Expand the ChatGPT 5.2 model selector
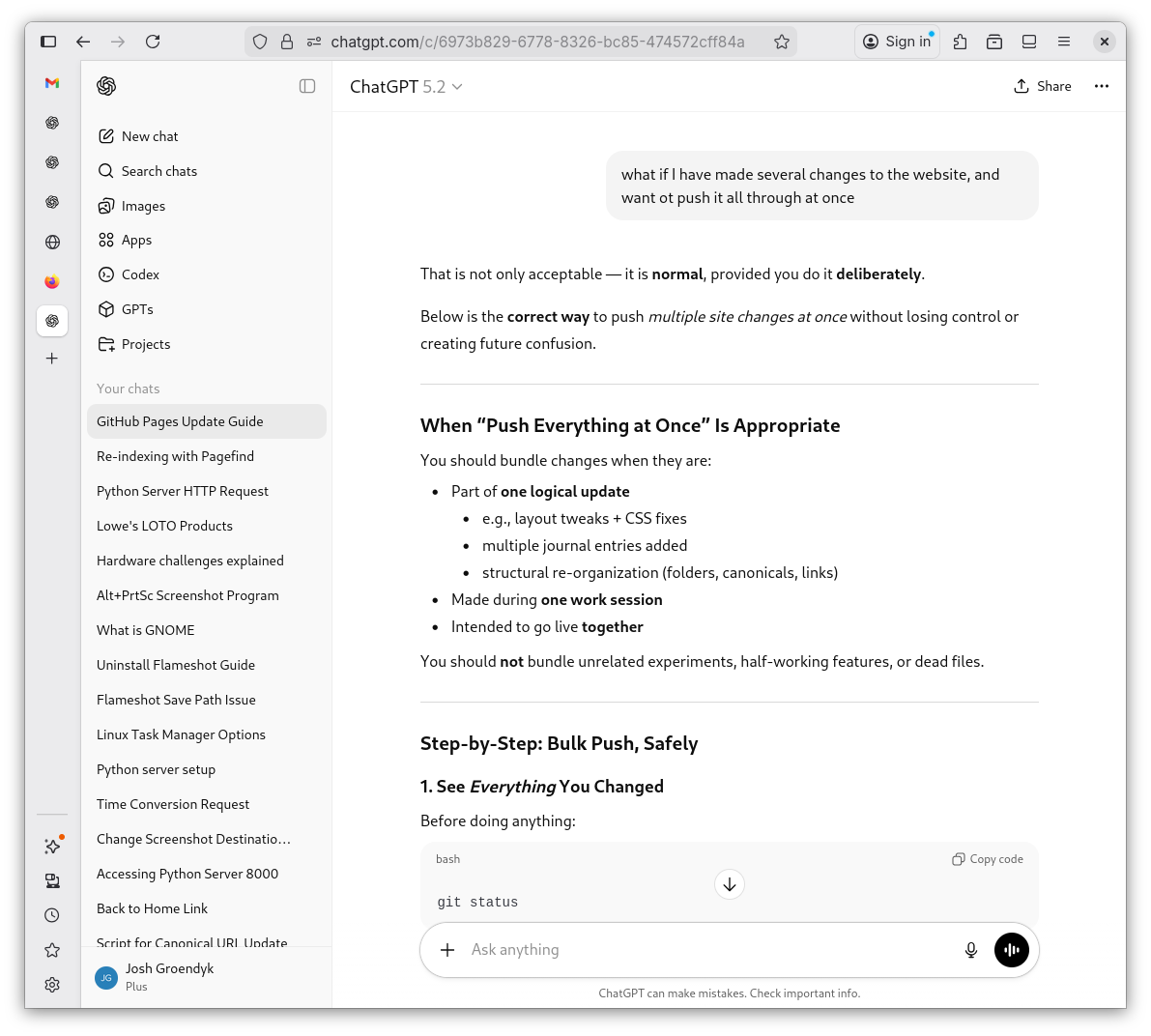Screen dimensions: 1151x1036 [406, 87]
